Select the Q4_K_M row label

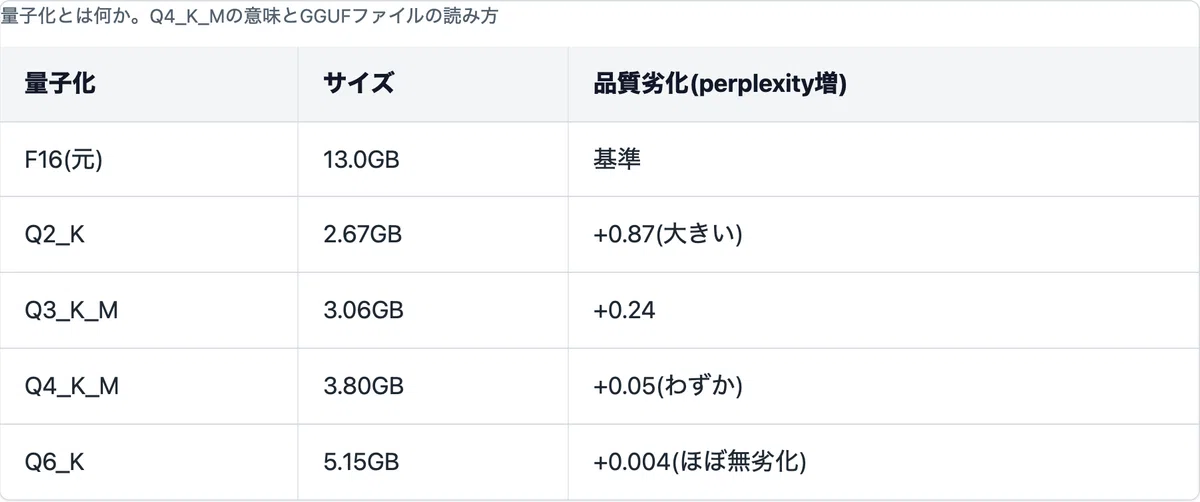pos(72,386)
